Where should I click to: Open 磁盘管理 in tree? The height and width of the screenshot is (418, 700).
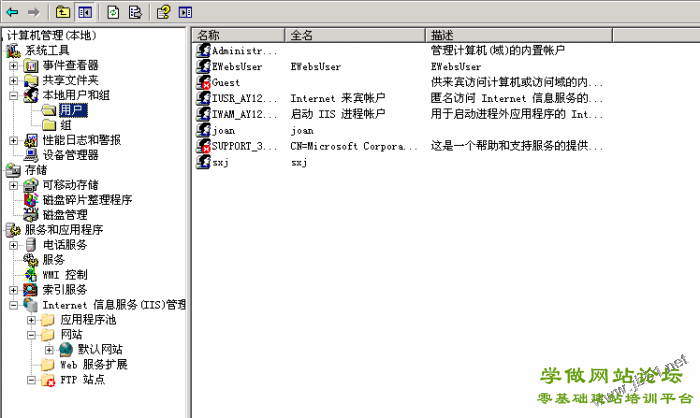point(65,215)
